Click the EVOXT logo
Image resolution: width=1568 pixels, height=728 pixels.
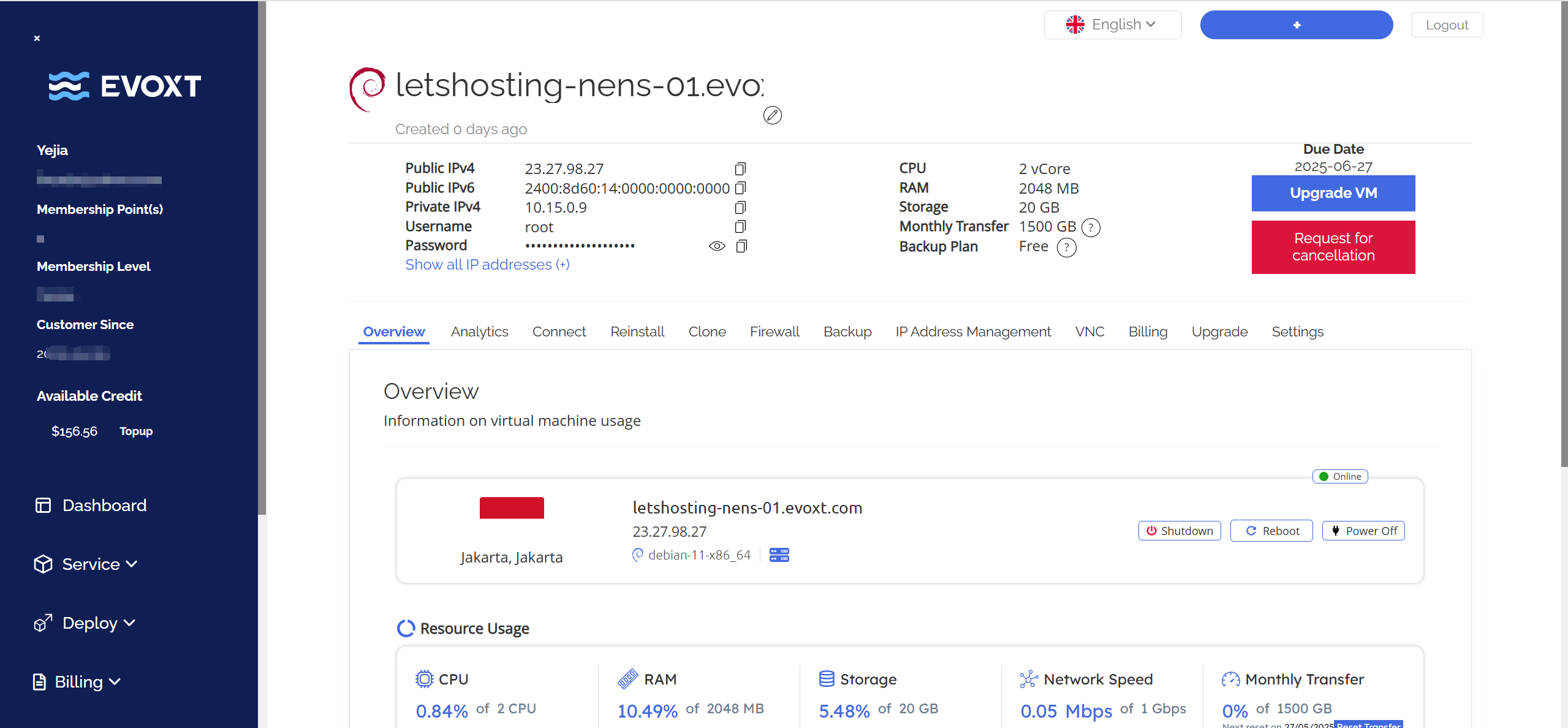click(x=125, y=86)
